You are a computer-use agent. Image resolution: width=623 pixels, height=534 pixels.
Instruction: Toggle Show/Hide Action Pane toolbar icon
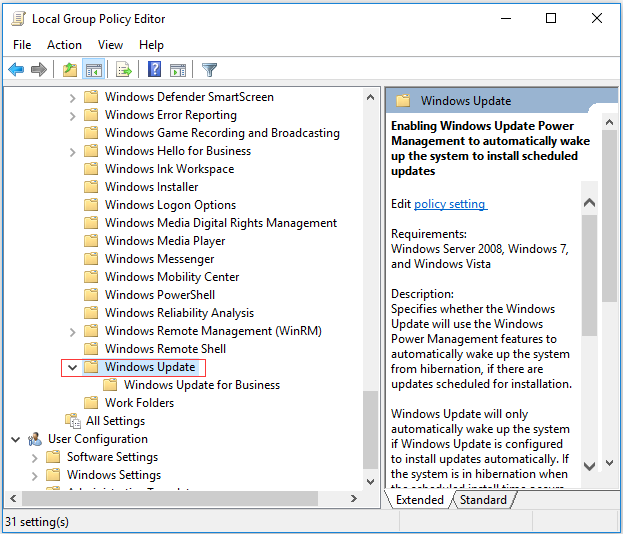(x=178, y=70)
